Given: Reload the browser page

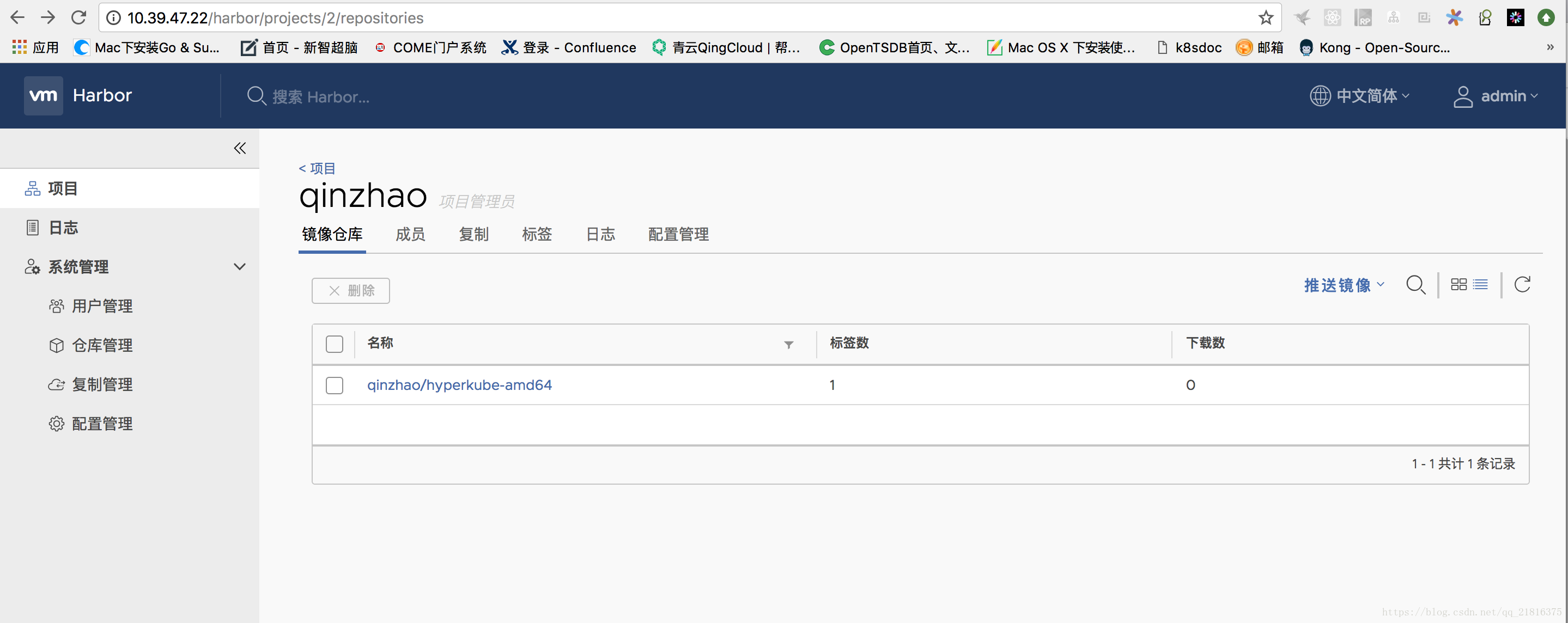Looking at the screenshot, I should point(78,17).
